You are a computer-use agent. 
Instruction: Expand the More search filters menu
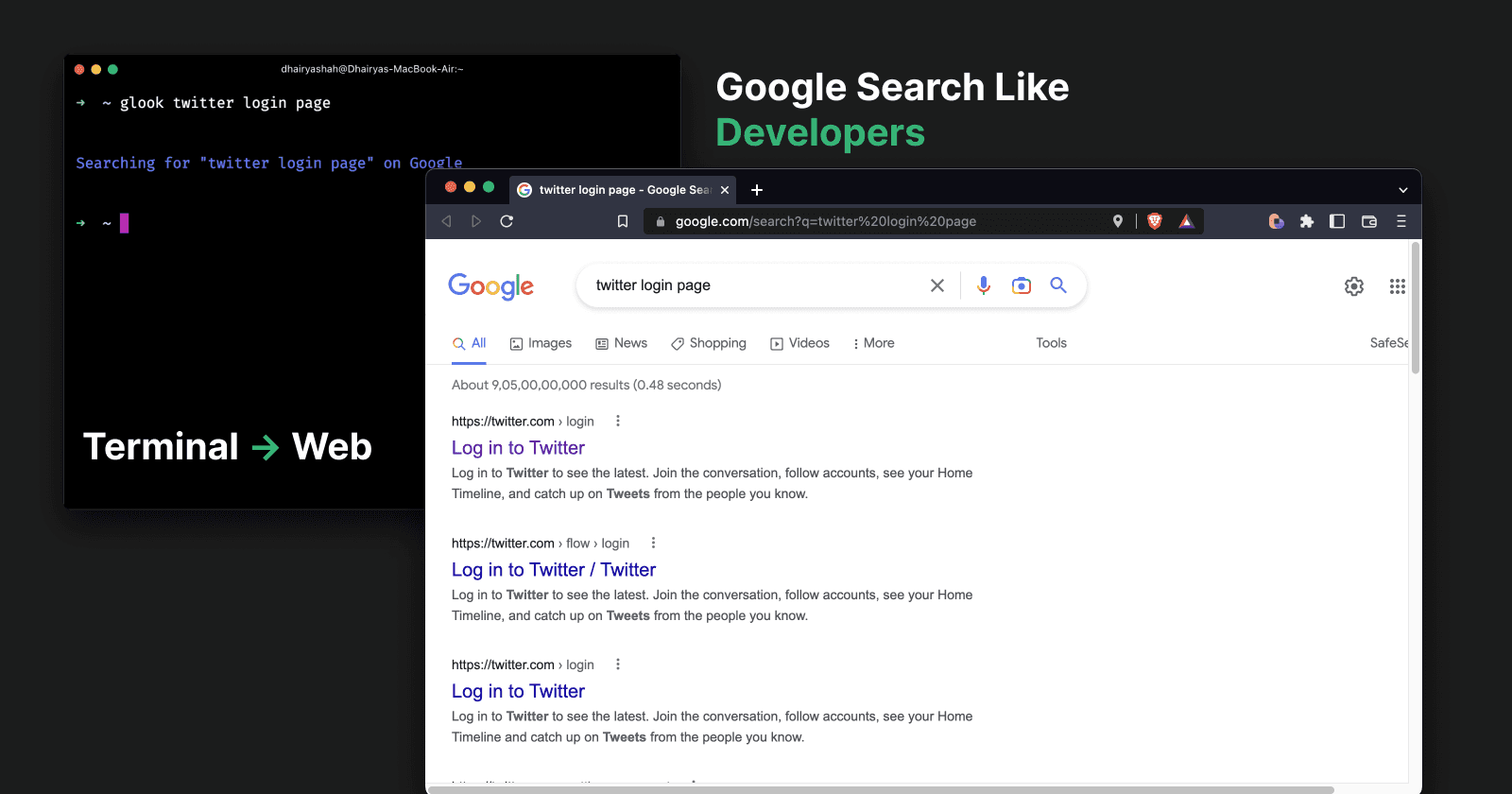(873, 343)
